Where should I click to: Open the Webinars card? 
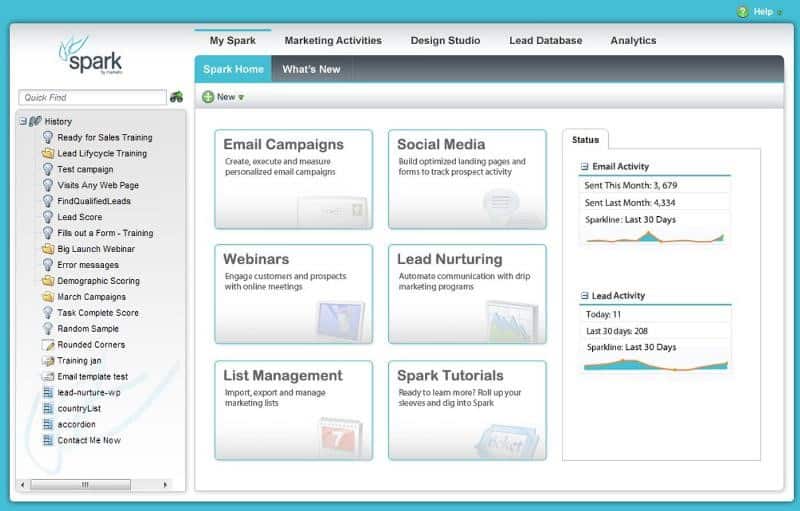click(294, 294)
